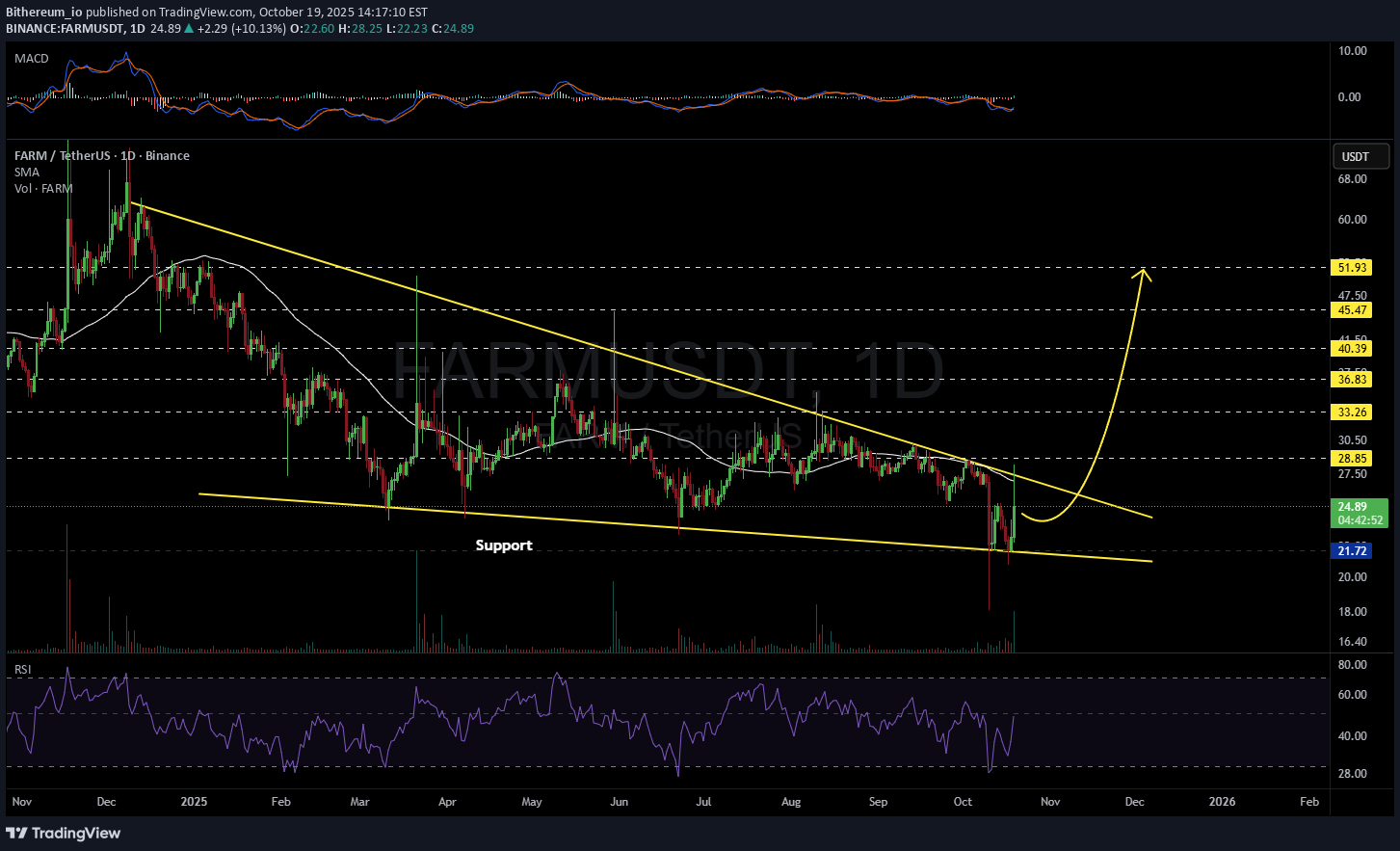
Task: Click the 2025 label on the time axis
Action: 194,801
